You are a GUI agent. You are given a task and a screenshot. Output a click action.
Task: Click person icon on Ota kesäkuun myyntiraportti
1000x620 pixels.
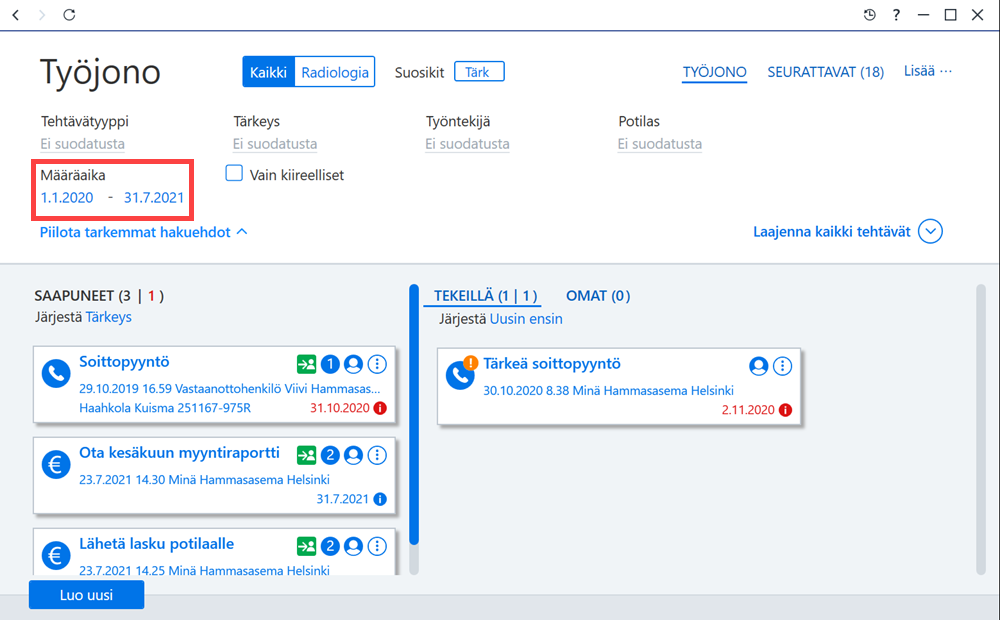(353, 455)
